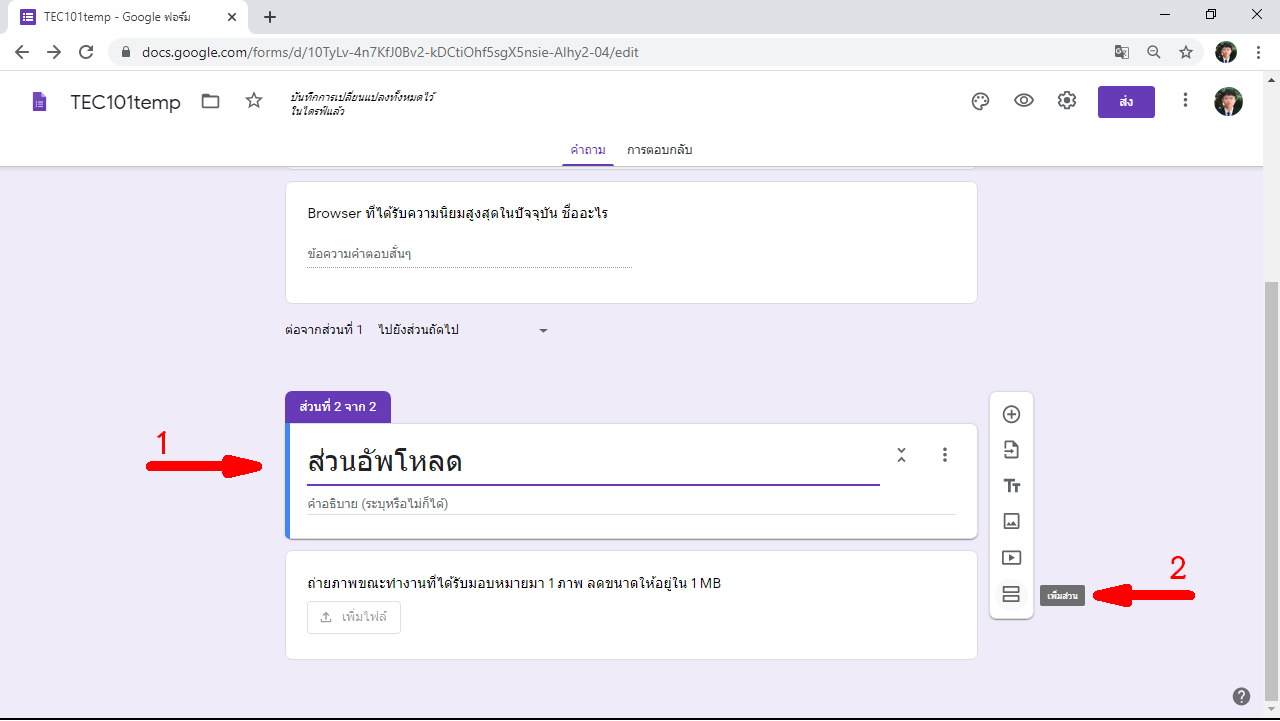The width and height of the screenshot is (1280, 721).
Task: Click the เพิ่มไฟล์ upload button
Action: click(x=354, y=617)
